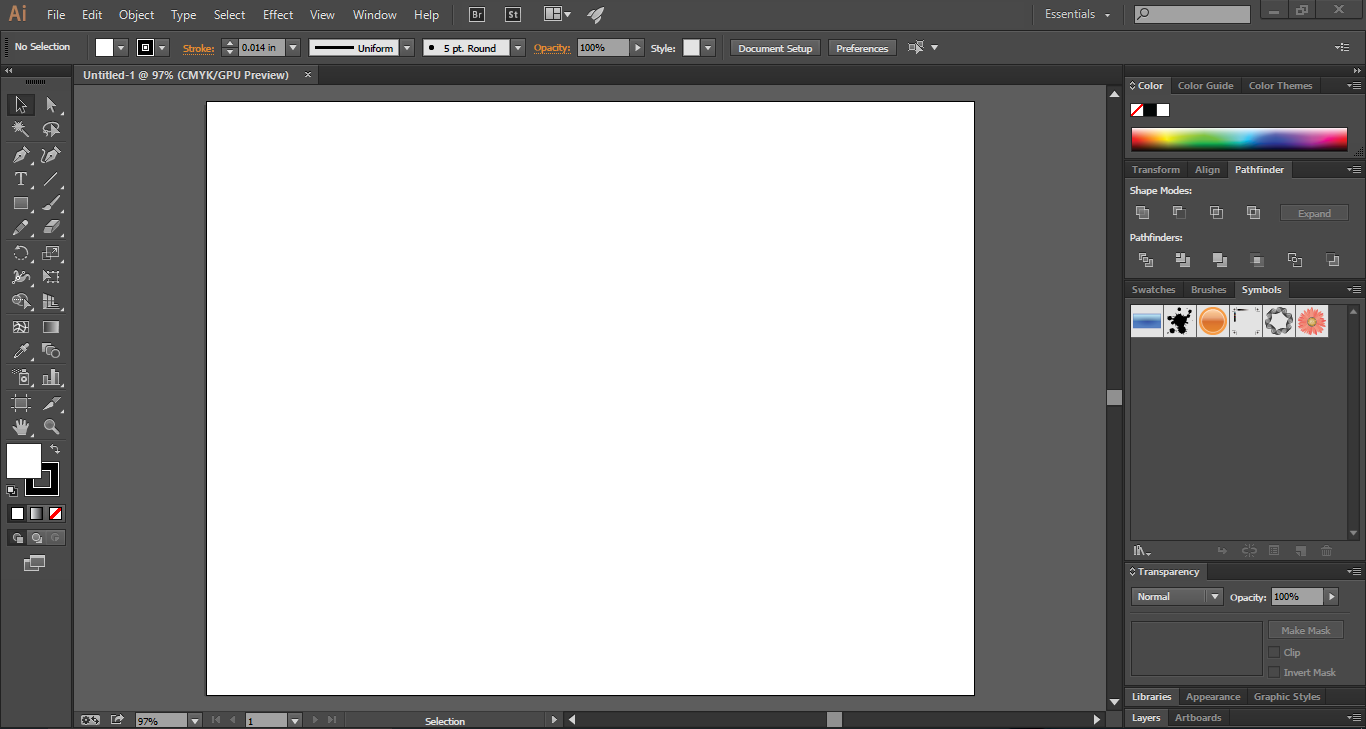This screenshot has width=1366, height=729.
Task: Tick the Clip checkbox
Action: (1274, 652)
